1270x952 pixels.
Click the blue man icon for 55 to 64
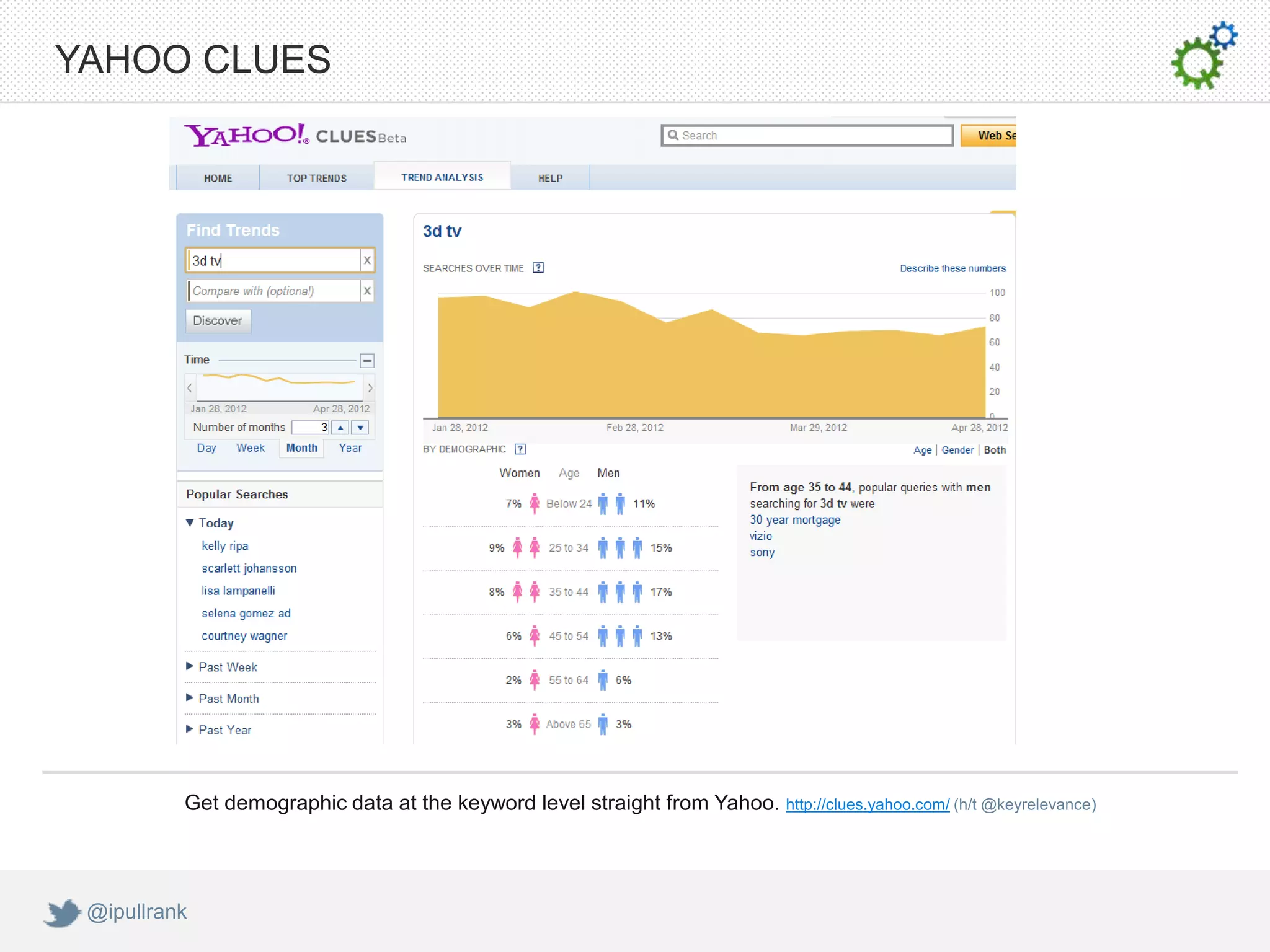(603, 681)
